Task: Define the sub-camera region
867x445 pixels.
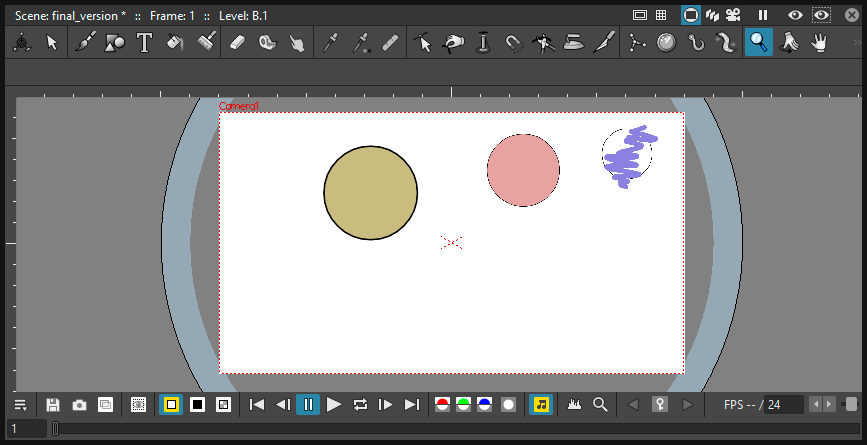Action: (x=138, y=405)
